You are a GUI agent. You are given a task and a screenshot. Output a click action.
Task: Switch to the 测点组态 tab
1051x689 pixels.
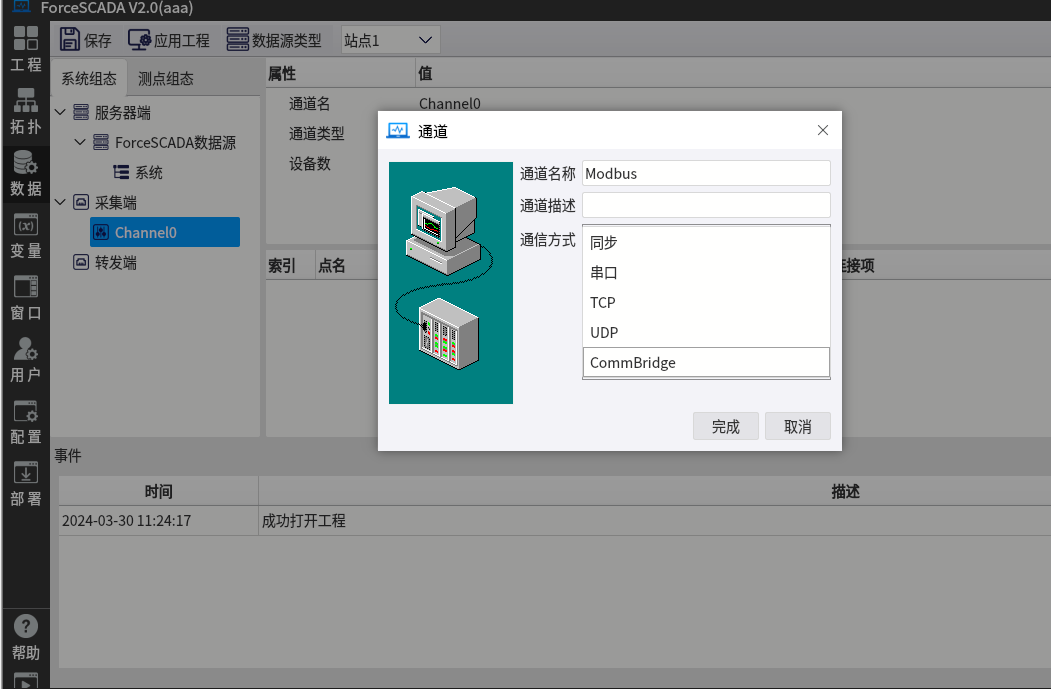(166, 78)
